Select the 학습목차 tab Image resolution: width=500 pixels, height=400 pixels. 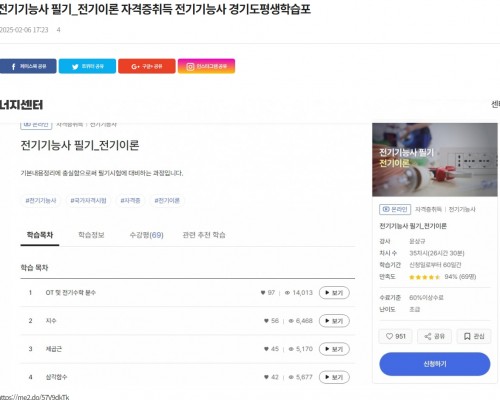coord(40,235)
